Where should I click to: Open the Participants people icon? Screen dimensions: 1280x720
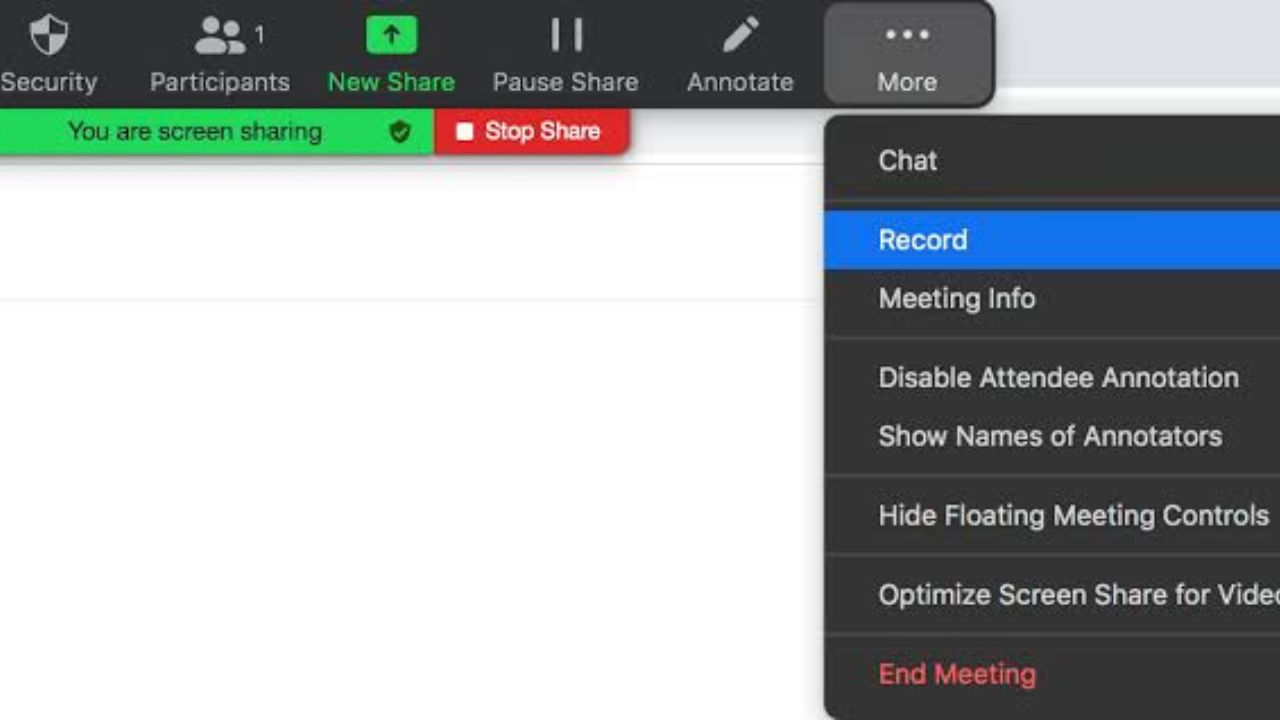(x=219, y=36)
